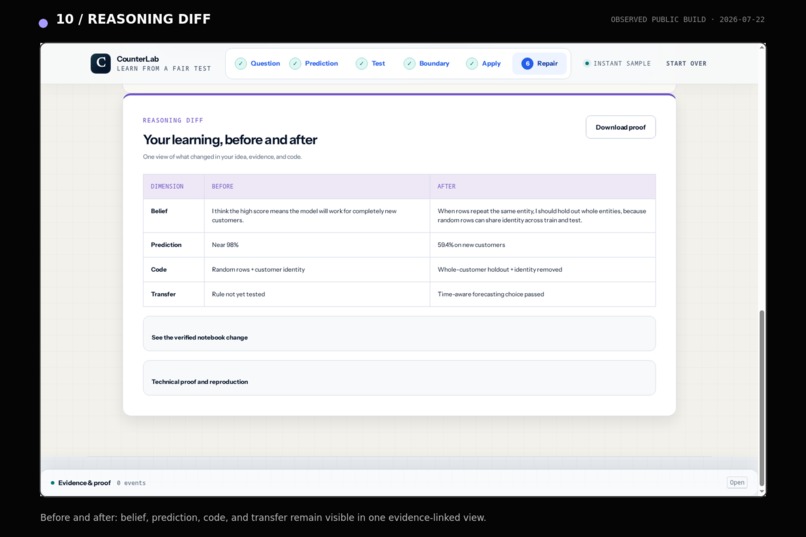Click the page vertical scrollbar thumb
806x537 pixels.
pos(762,398)
